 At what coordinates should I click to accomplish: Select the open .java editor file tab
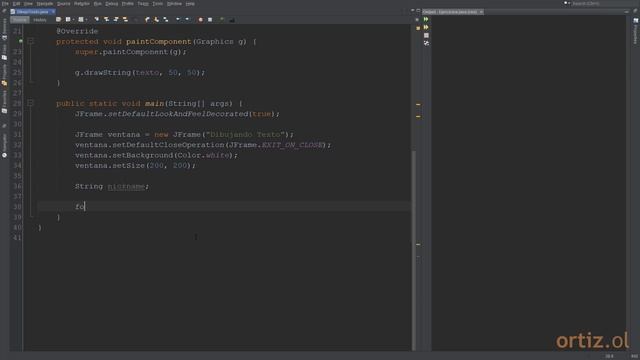point(32,12)
